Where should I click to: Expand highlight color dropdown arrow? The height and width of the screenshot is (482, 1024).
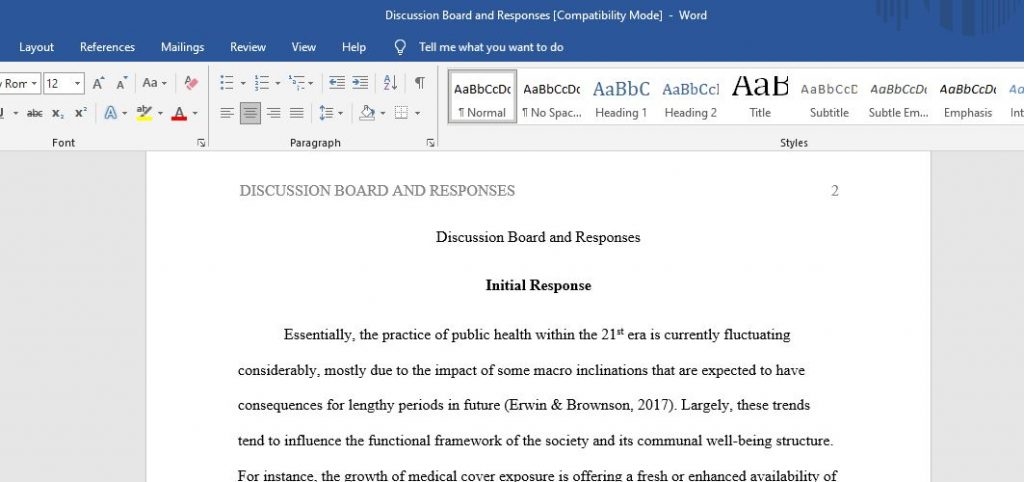point(160,114)
